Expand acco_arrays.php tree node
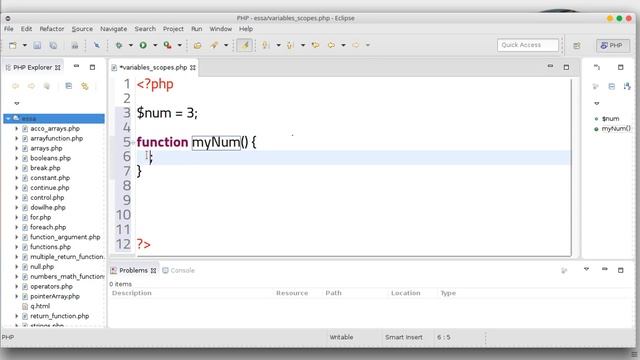640x360 pixels. point(17,129)
